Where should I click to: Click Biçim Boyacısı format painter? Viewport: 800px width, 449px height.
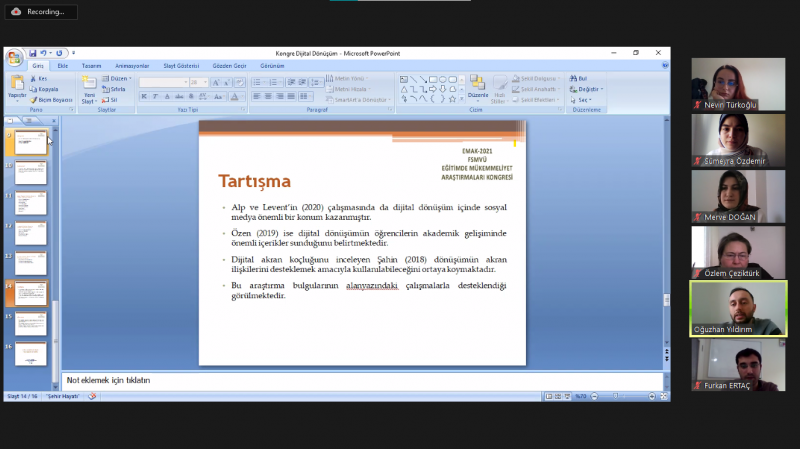coord(52,100)
